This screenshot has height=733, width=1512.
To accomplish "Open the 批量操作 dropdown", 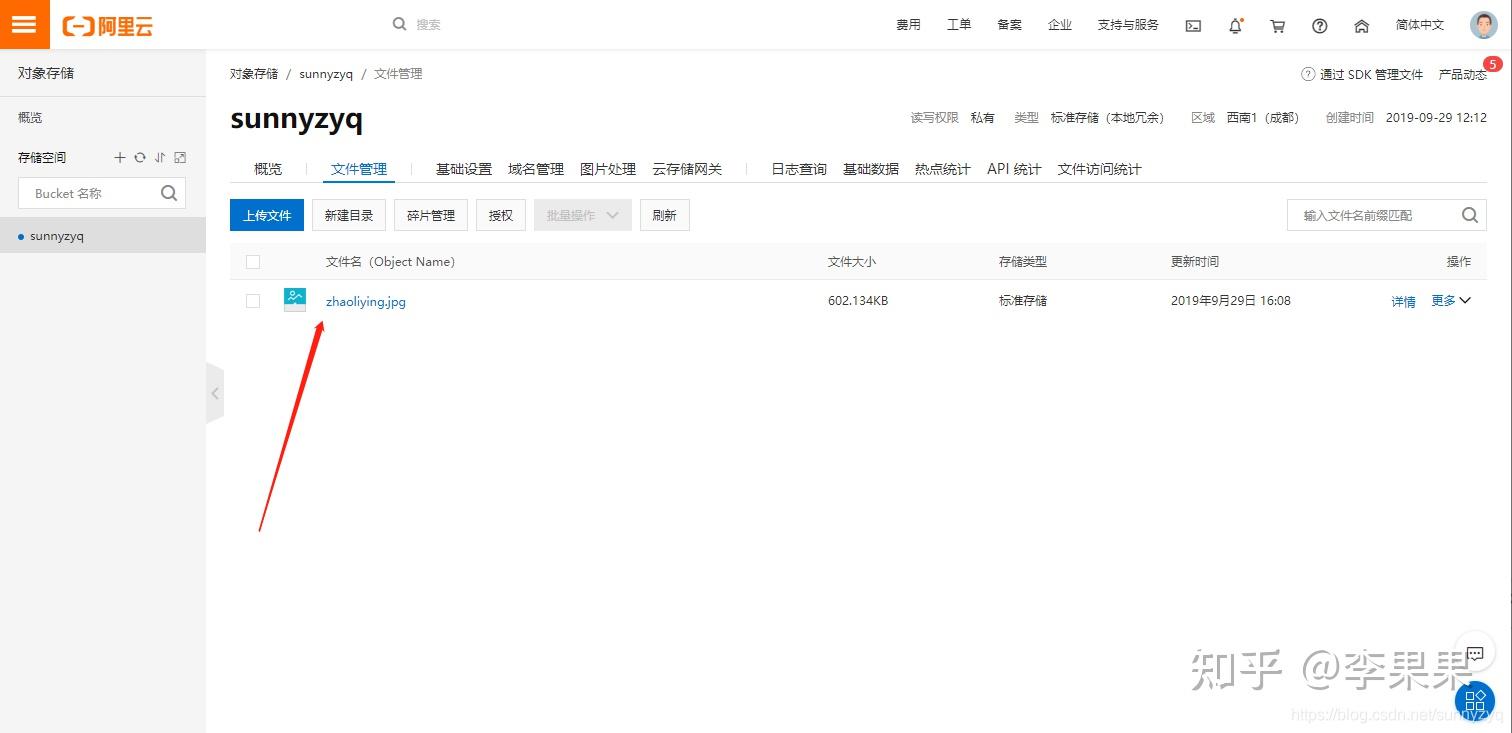I will pyautogui.click(x=583, y=215).
